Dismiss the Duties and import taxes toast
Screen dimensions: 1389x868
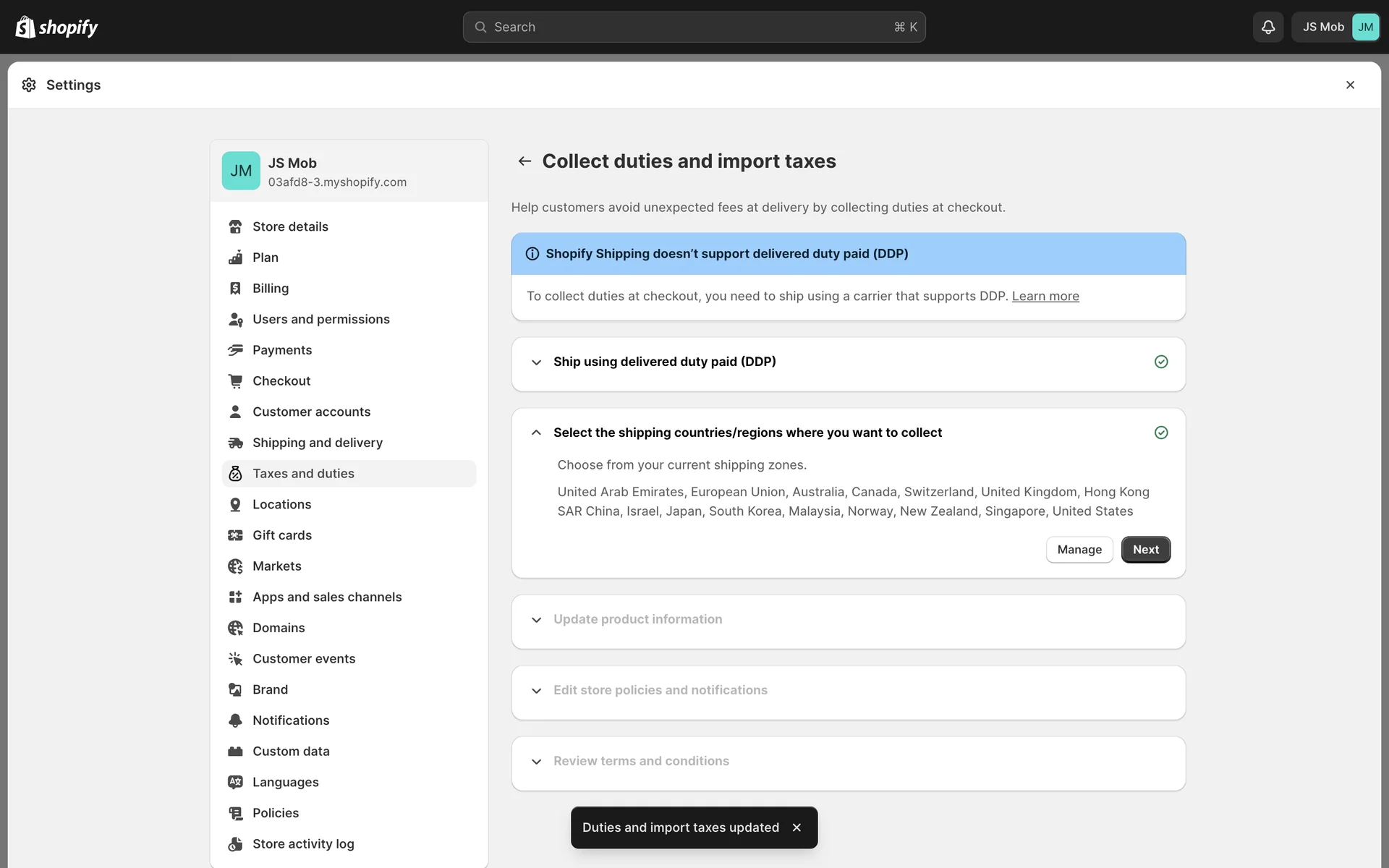click(x=797, y=827)
